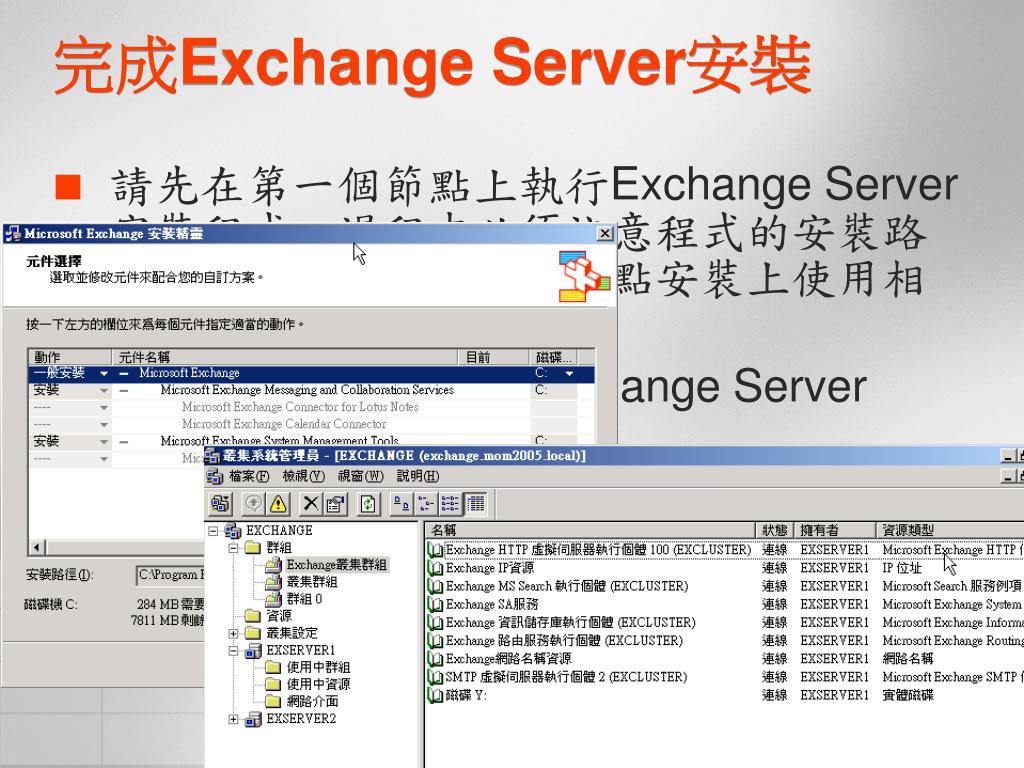Click the 元件名稱 column header in setup wizard
This screenshot has width=1024, height=768.
[285, 357]
